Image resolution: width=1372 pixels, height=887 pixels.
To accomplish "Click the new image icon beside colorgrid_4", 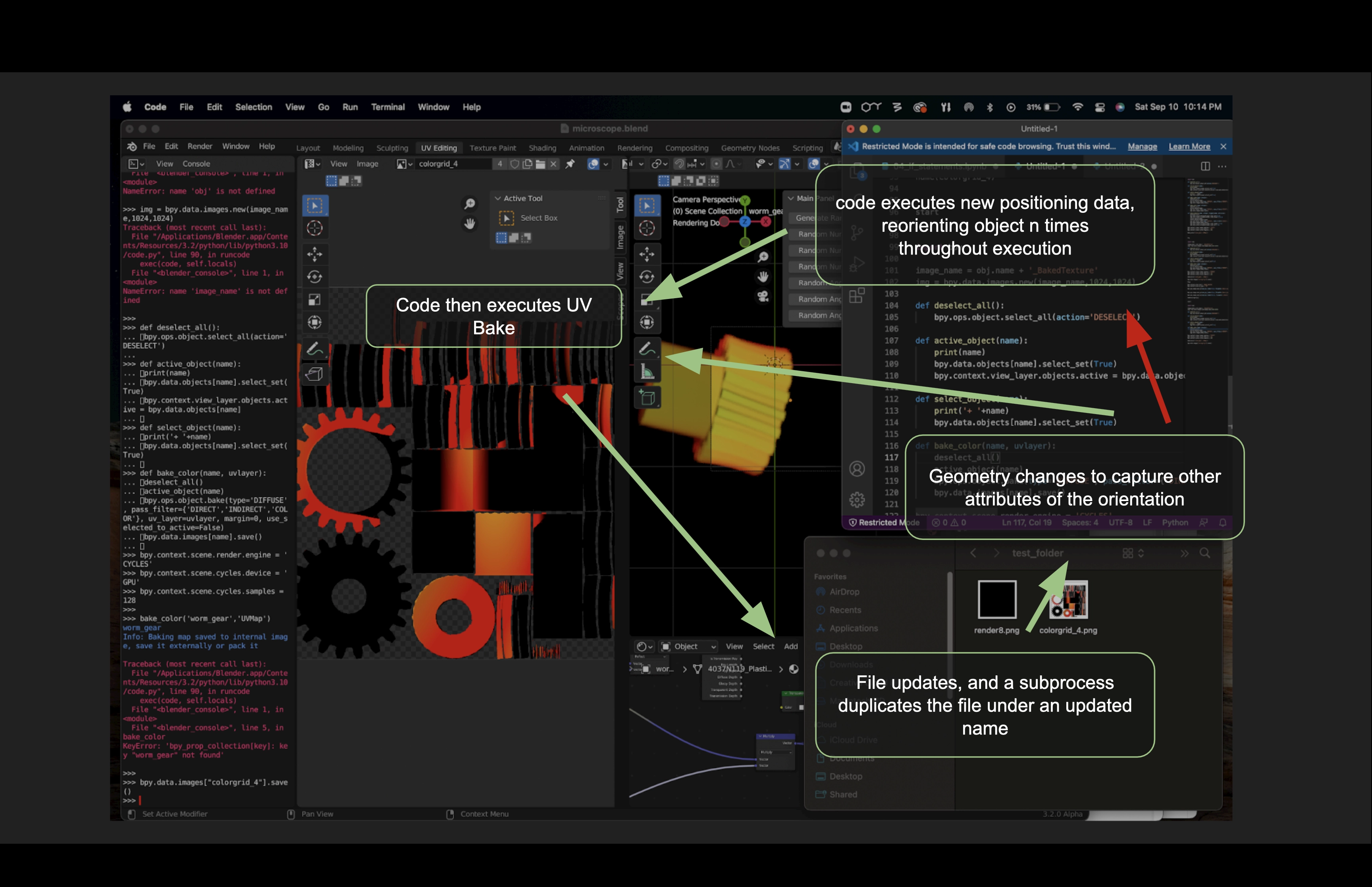I will (527, 164).
